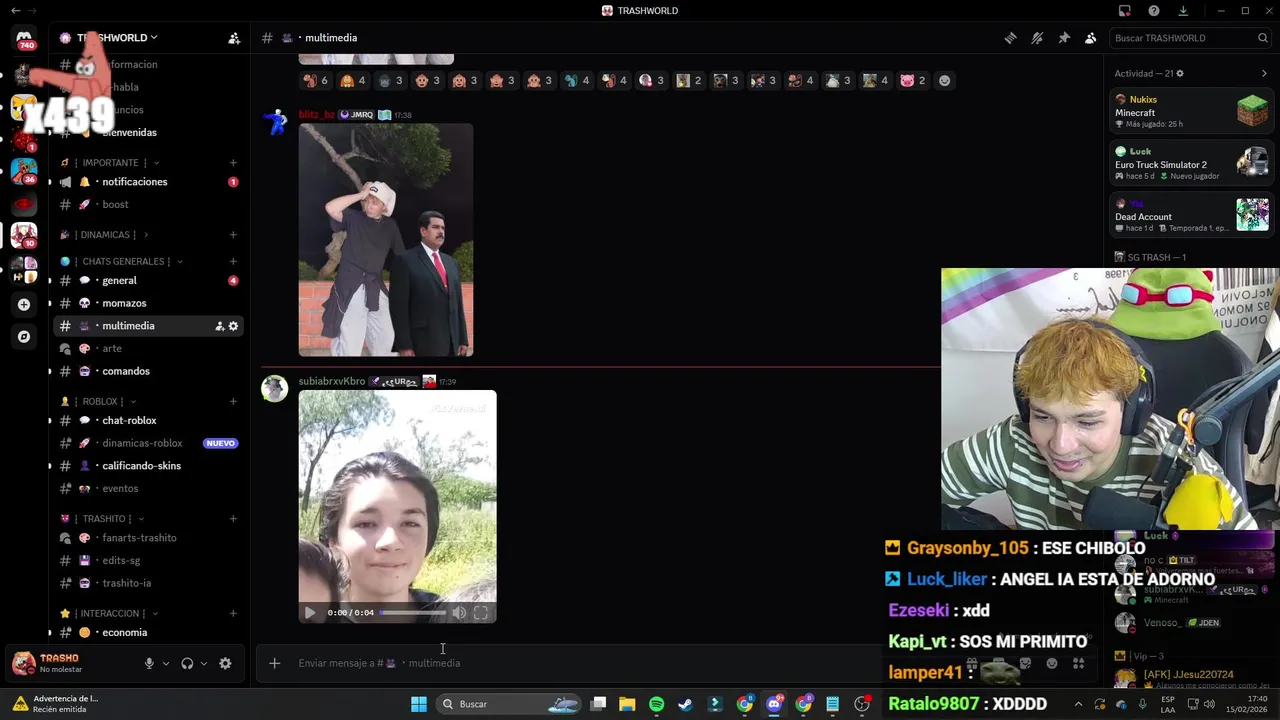
Task: Click the explore servers compass icon
Action: (24, 337)
